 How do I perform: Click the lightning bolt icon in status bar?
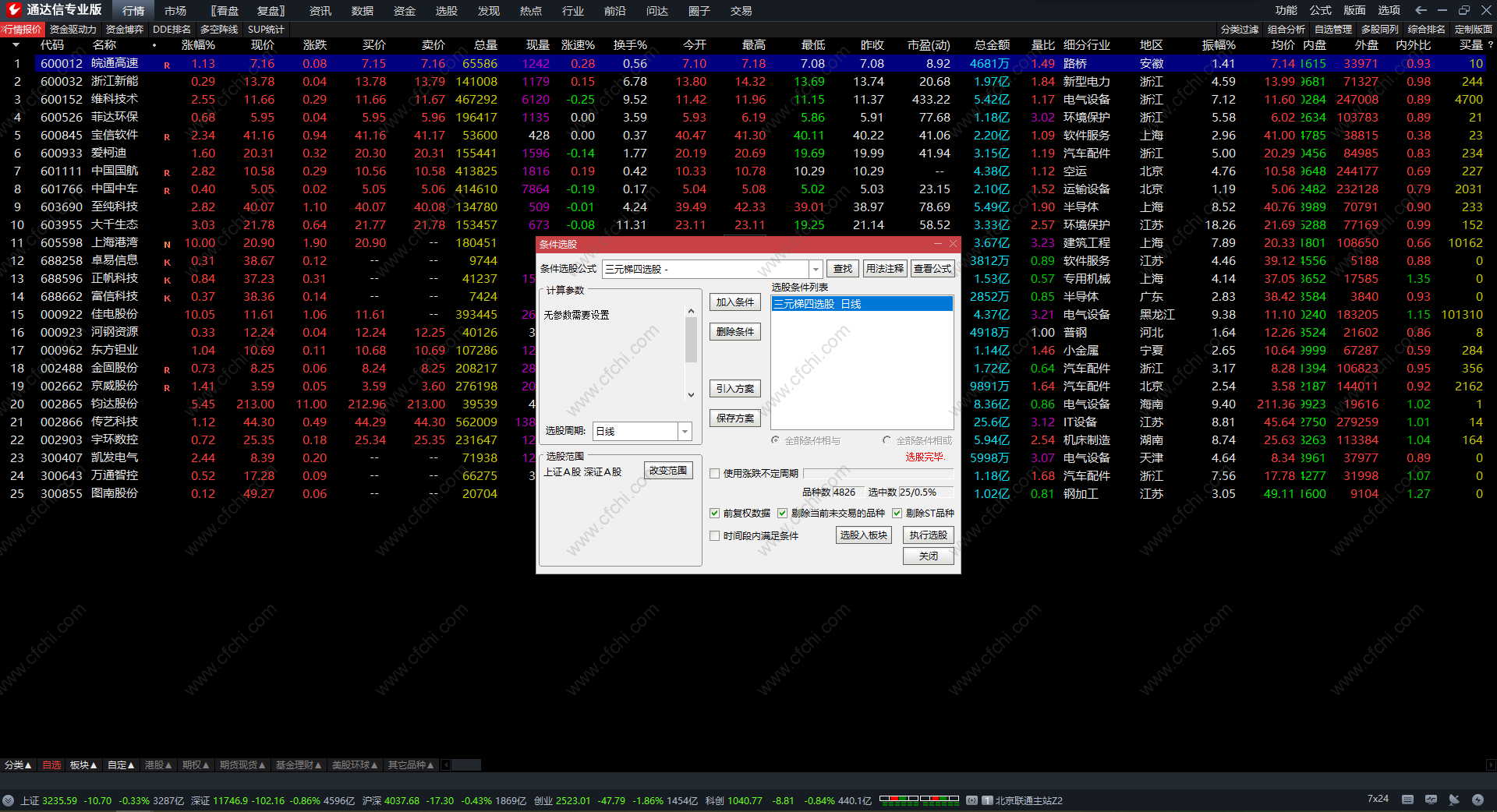[1478, 800]
